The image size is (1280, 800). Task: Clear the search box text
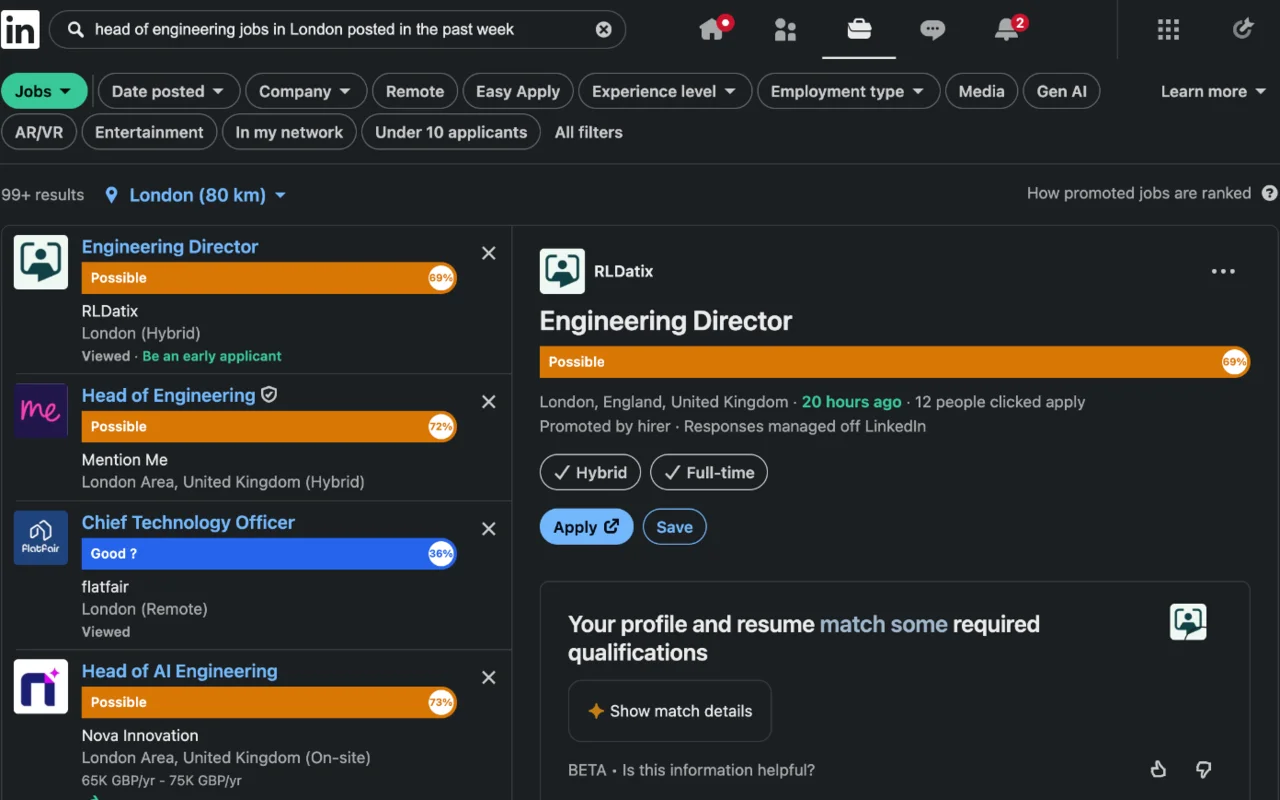click(604, 30)
